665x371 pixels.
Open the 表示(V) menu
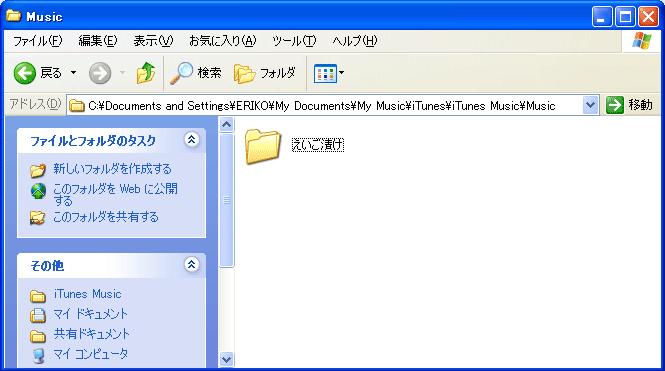click(x=153, y=41)
